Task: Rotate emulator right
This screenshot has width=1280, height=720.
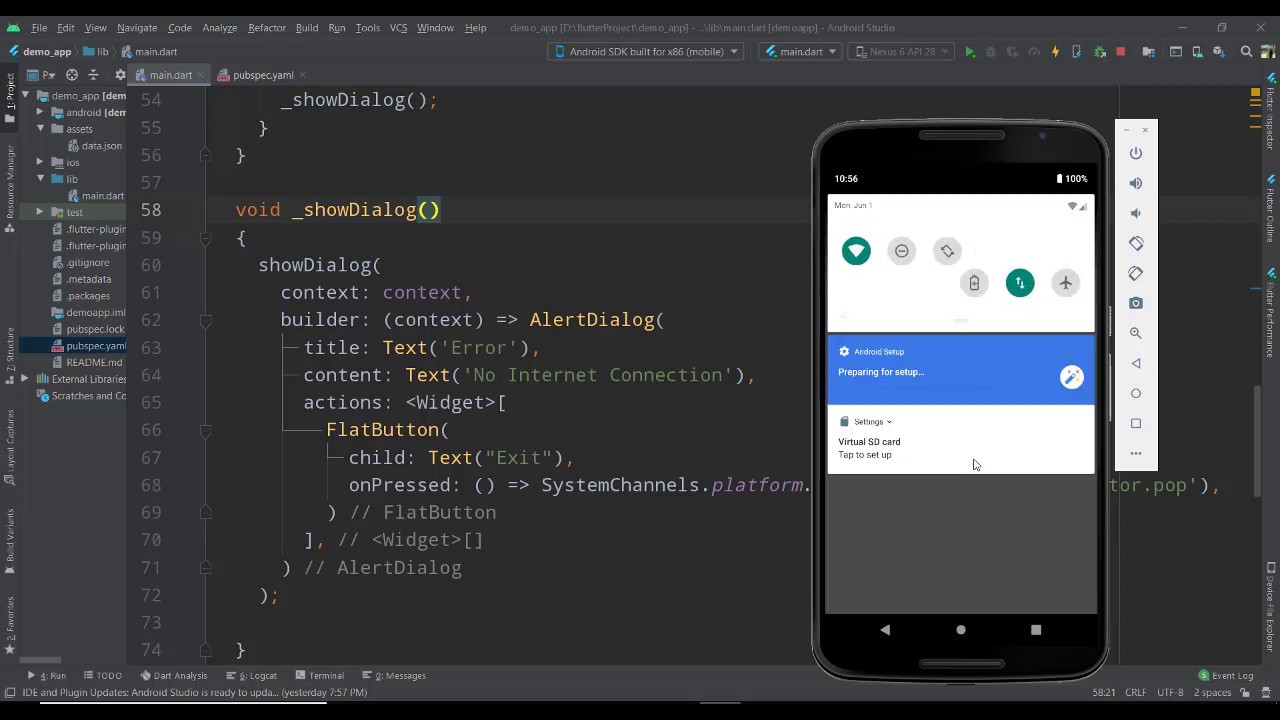Action: (x=1136, y=273)
